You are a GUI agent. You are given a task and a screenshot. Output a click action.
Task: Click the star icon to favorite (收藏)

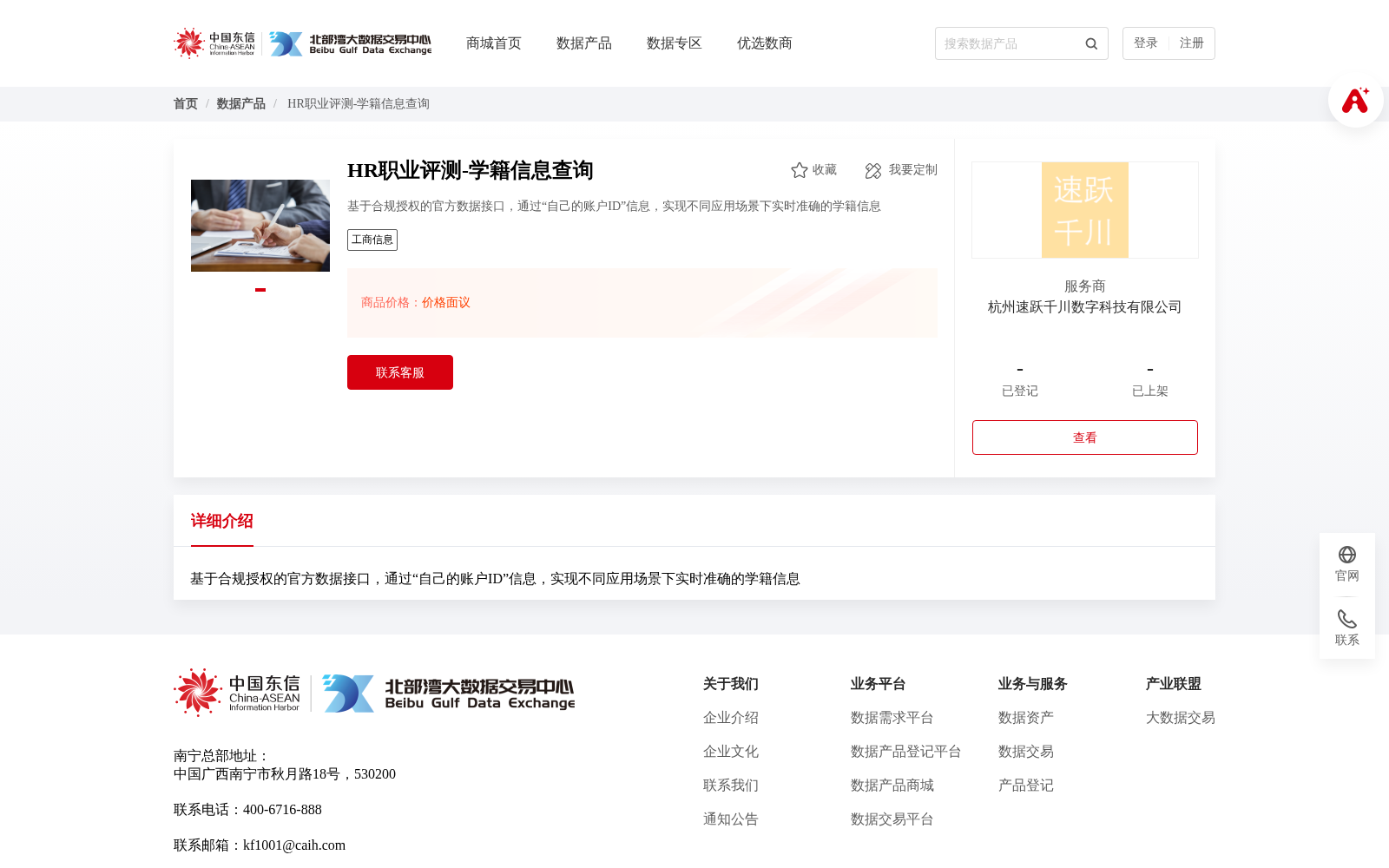pyautogui.click(x=800, y=170)
